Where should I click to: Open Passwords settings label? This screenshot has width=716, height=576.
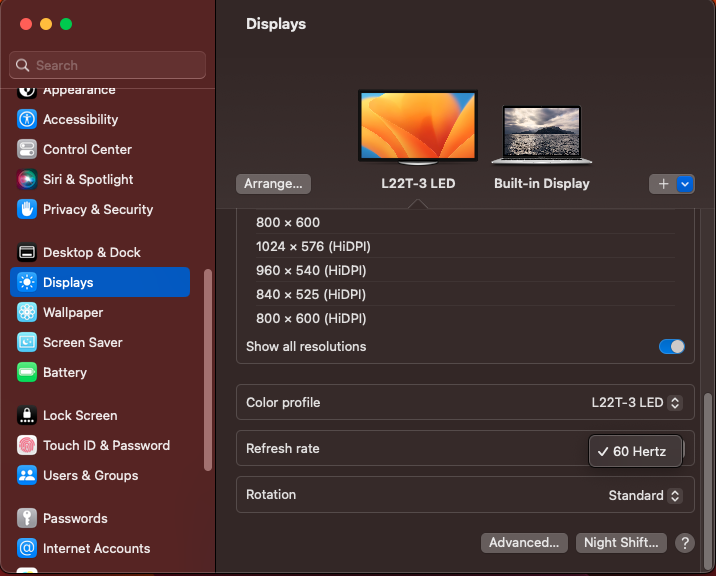point(75,518)
